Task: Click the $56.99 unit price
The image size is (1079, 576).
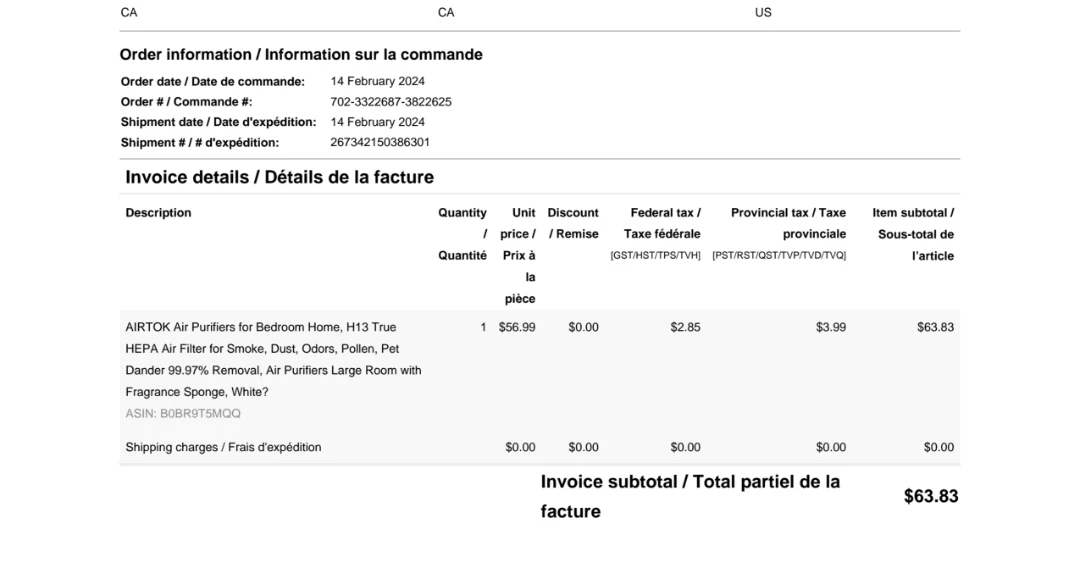Action: click(517, 327)
